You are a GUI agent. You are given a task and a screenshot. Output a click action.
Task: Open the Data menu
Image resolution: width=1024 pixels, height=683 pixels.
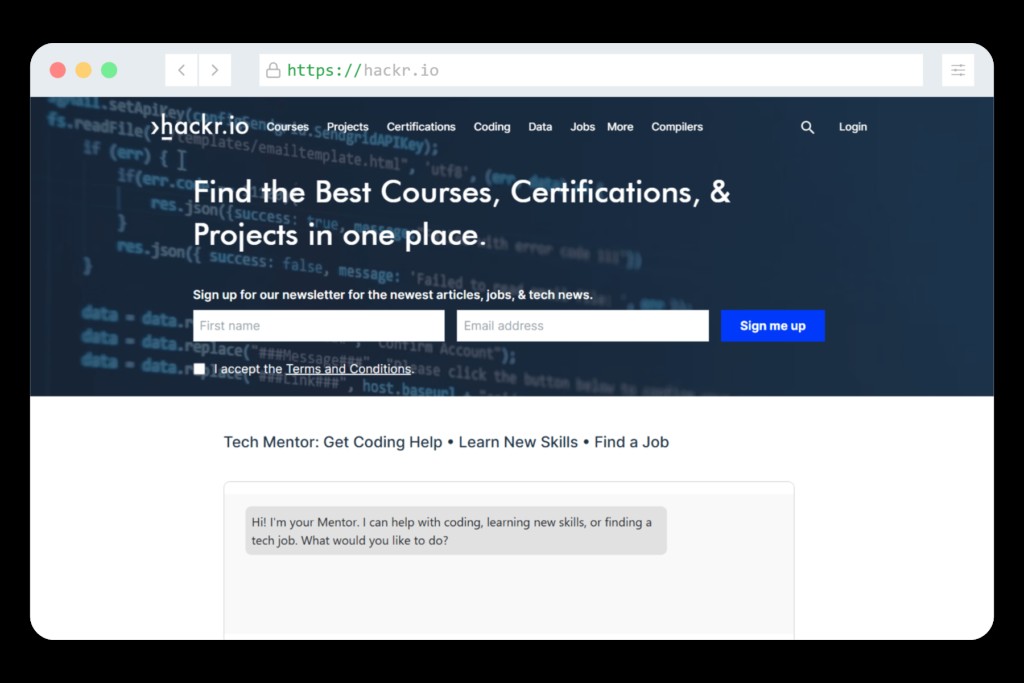(540, 127)
